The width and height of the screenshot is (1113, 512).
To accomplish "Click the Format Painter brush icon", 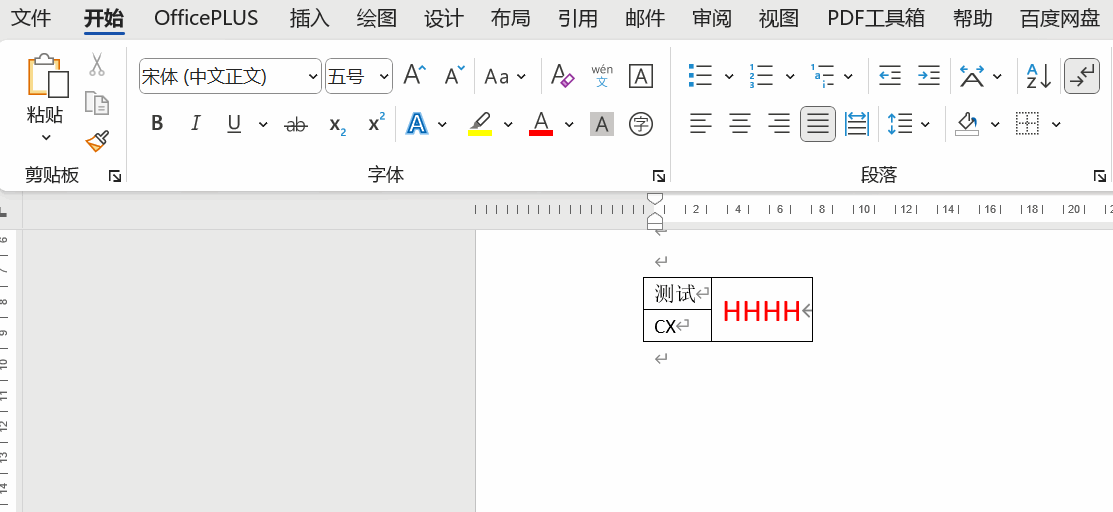I will click(97, 141).
